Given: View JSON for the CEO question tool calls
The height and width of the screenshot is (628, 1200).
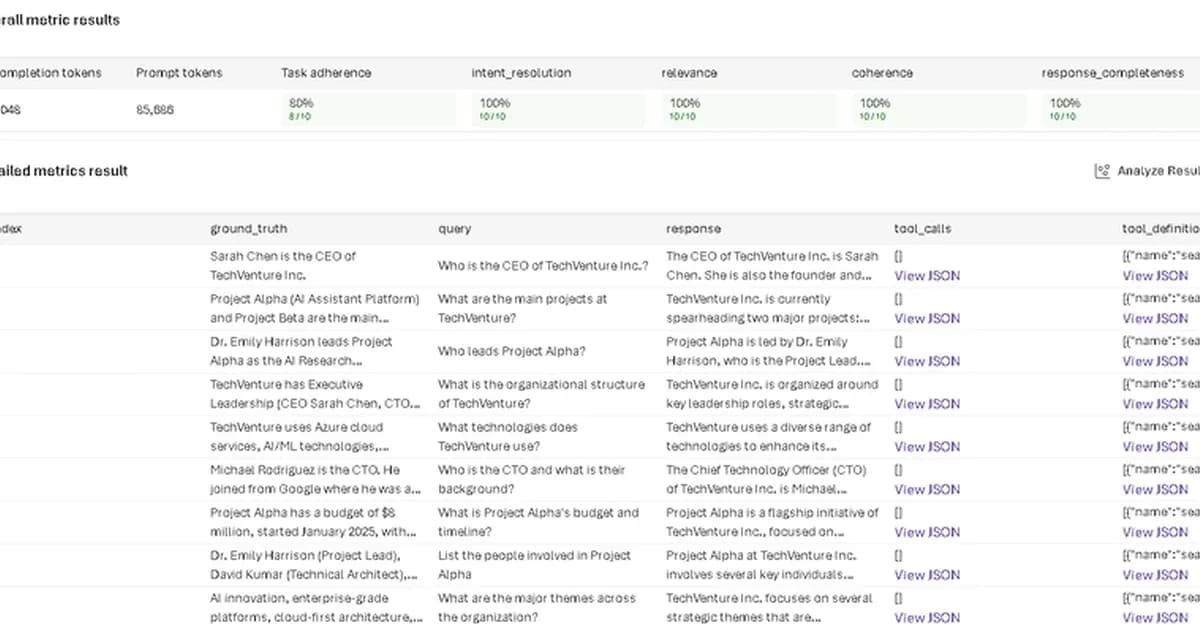Looking at the screenshot, I should point(926,275).
